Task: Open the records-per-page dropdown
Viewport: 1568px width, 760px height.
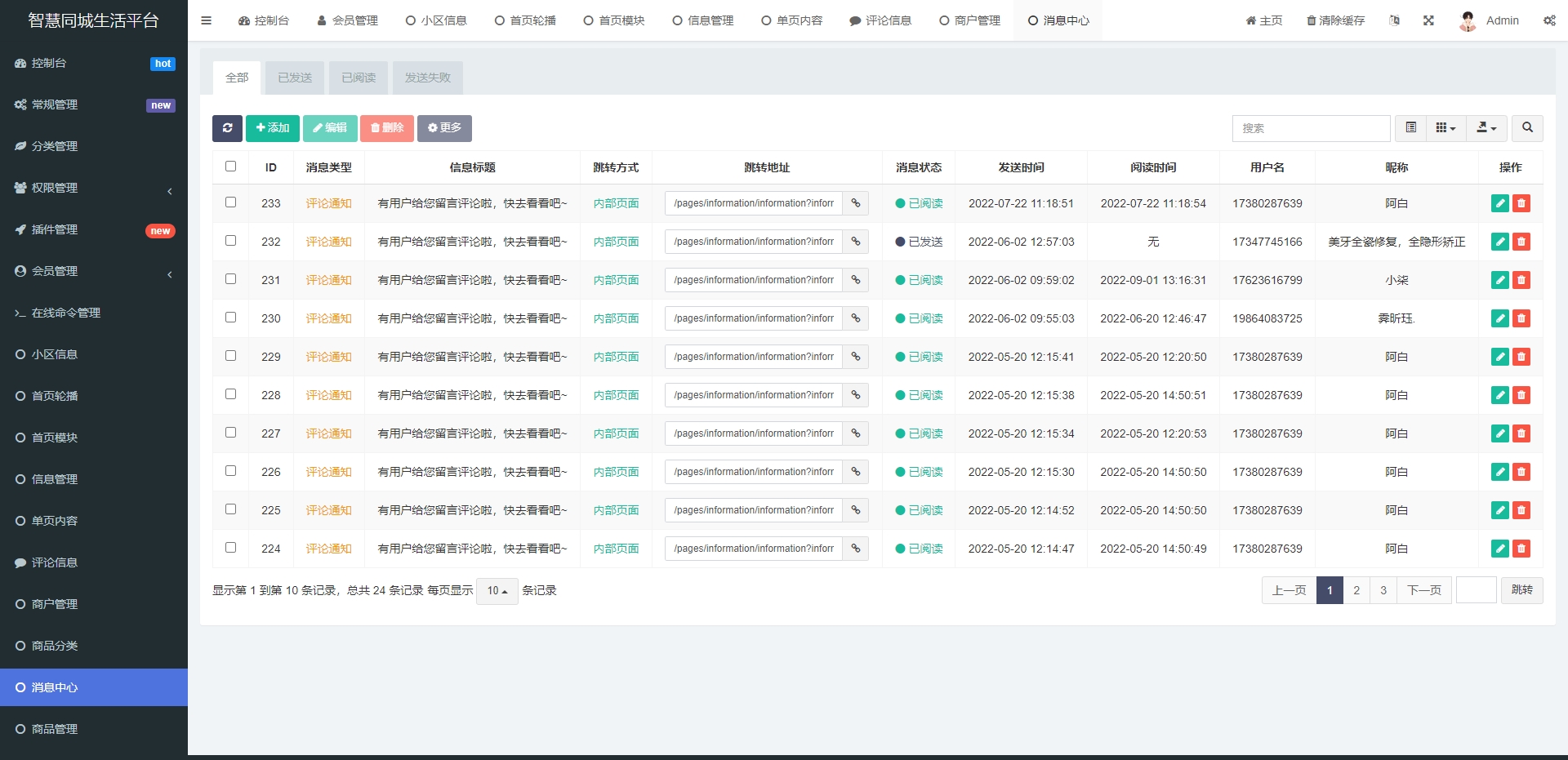Action: click(497, 591)
